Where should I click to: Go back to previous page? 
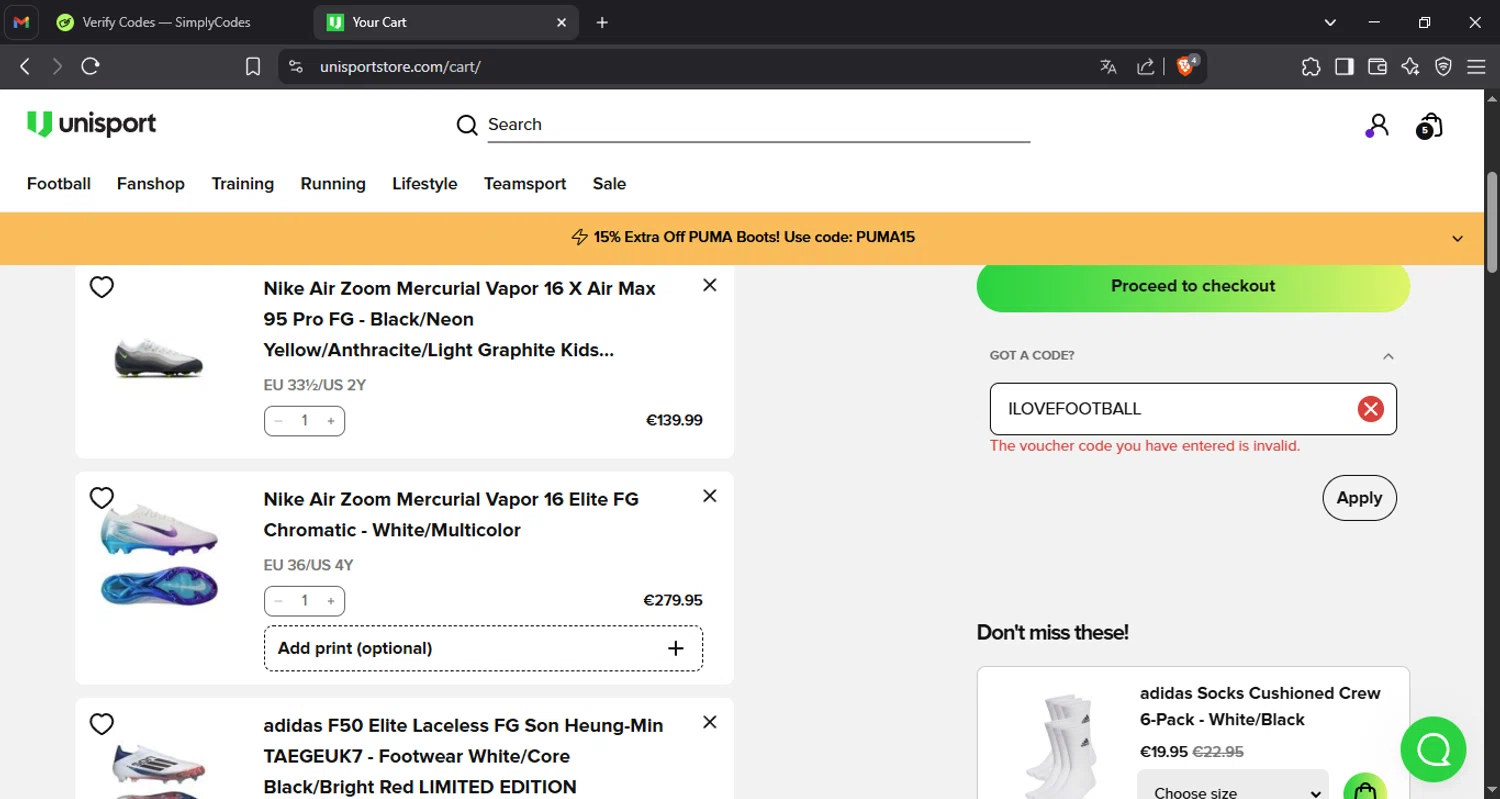point(25,66)
